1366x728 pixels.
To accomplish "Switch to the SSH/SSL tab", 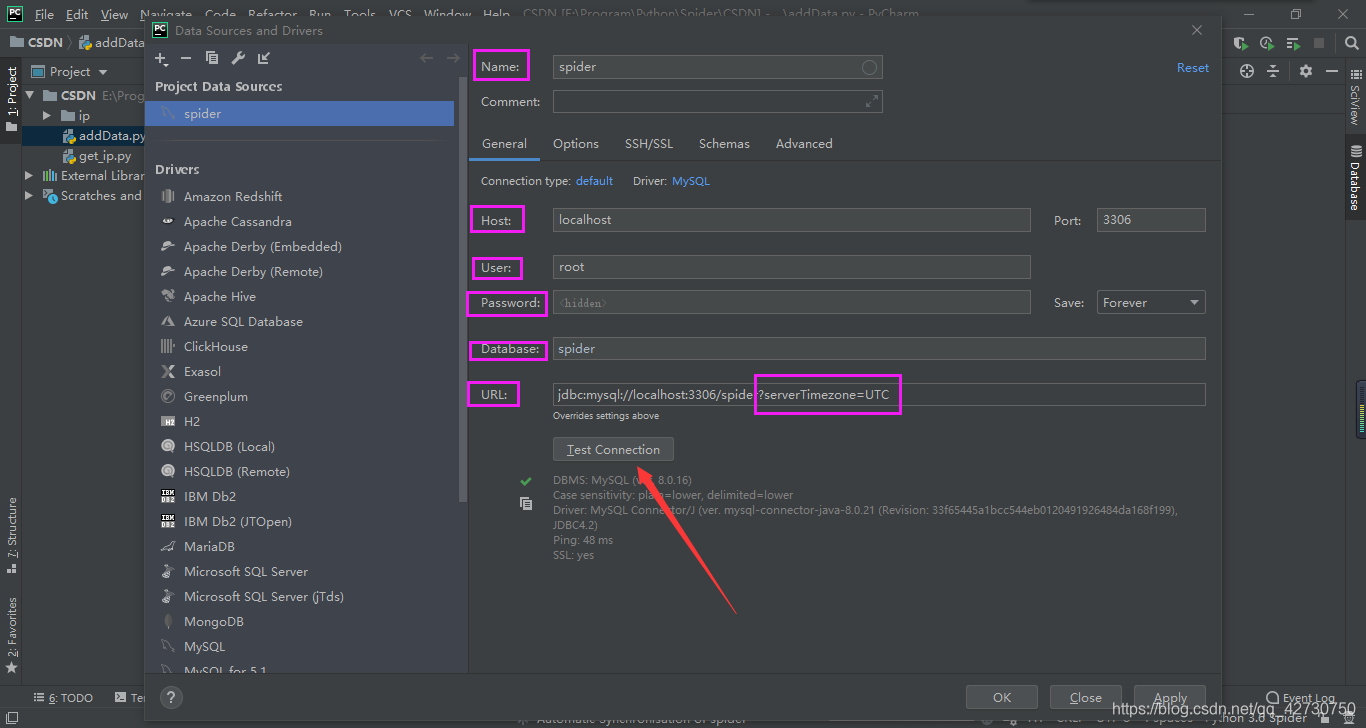I will pyautogui.click(x=649, y=143).
